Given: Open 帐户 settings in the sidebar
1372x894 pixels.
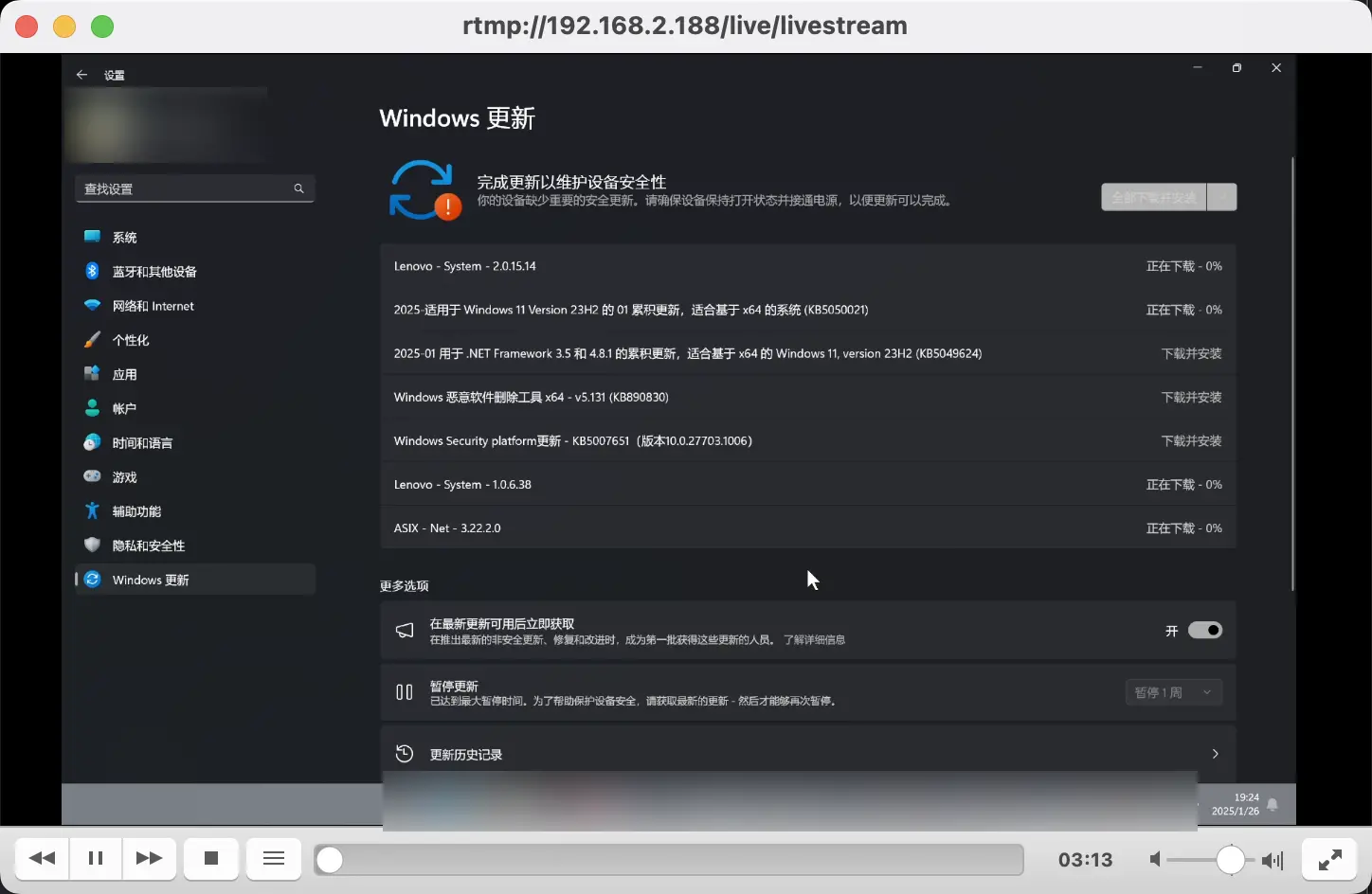Looking at the screenshot, I should click(x=194, y=408).
